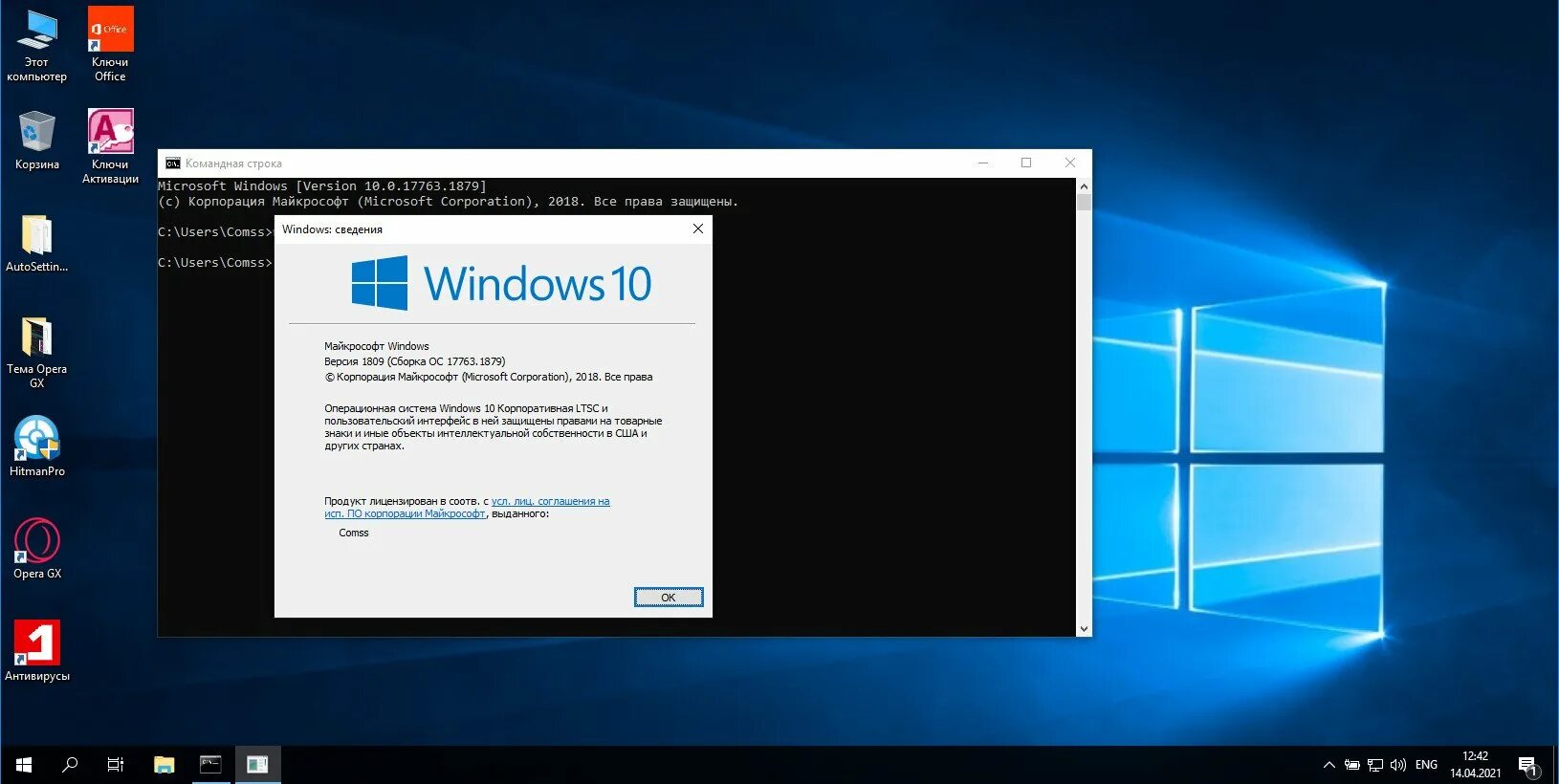
Task: Select the HitmanPro desktop shortcut
Action: [x=36, y=446]
